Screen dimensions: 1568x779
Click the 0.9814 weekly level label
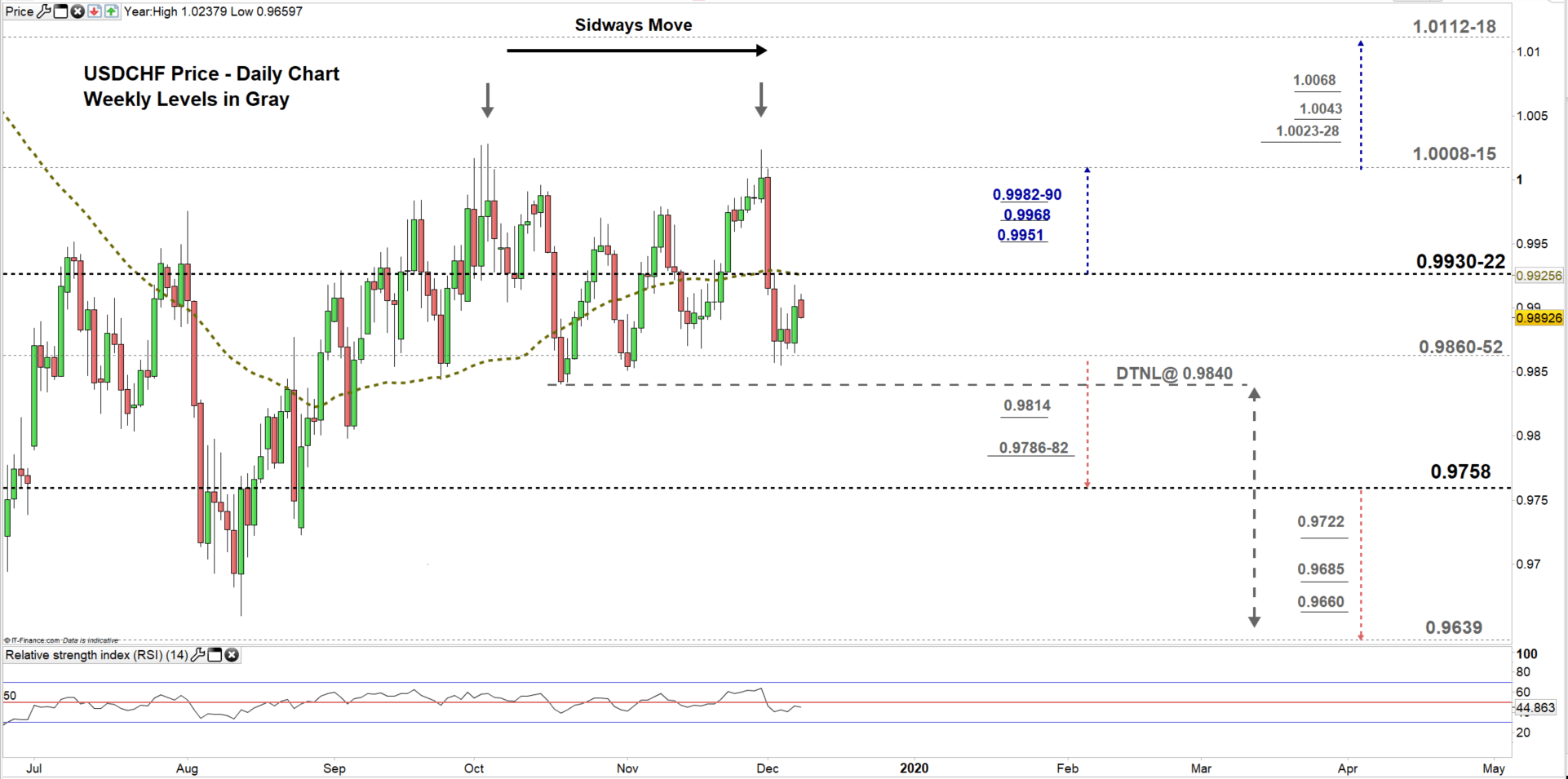pyautogui.click(x=1027, y=405)
